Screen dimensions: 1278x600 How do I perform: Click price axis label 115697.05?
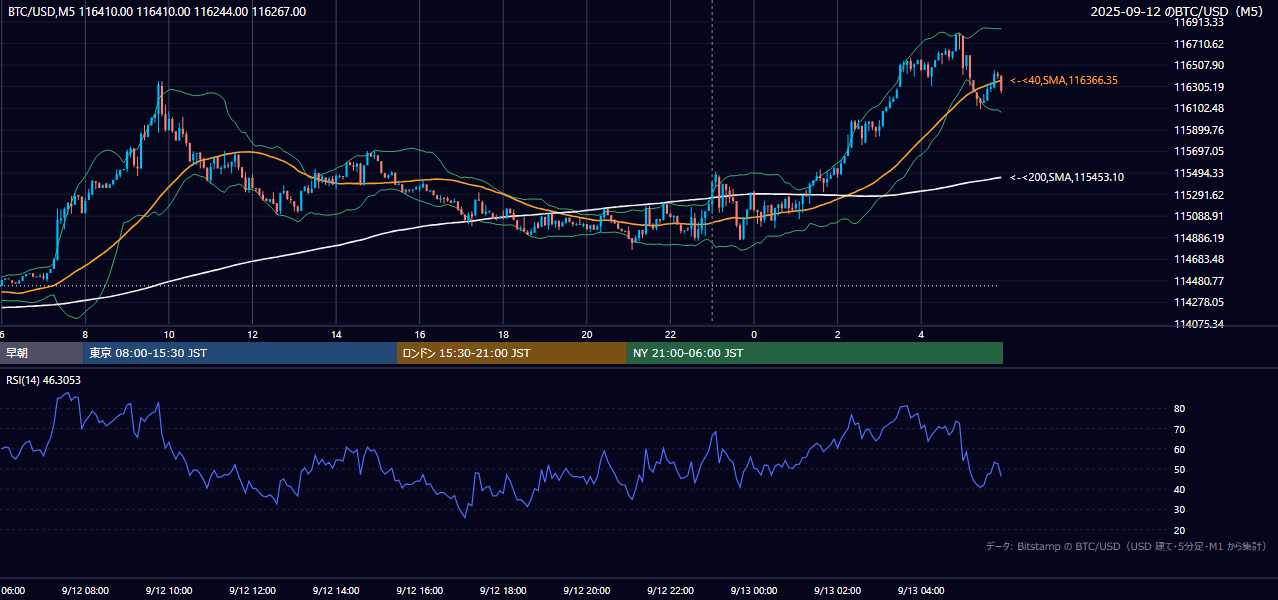[1200, 151]
